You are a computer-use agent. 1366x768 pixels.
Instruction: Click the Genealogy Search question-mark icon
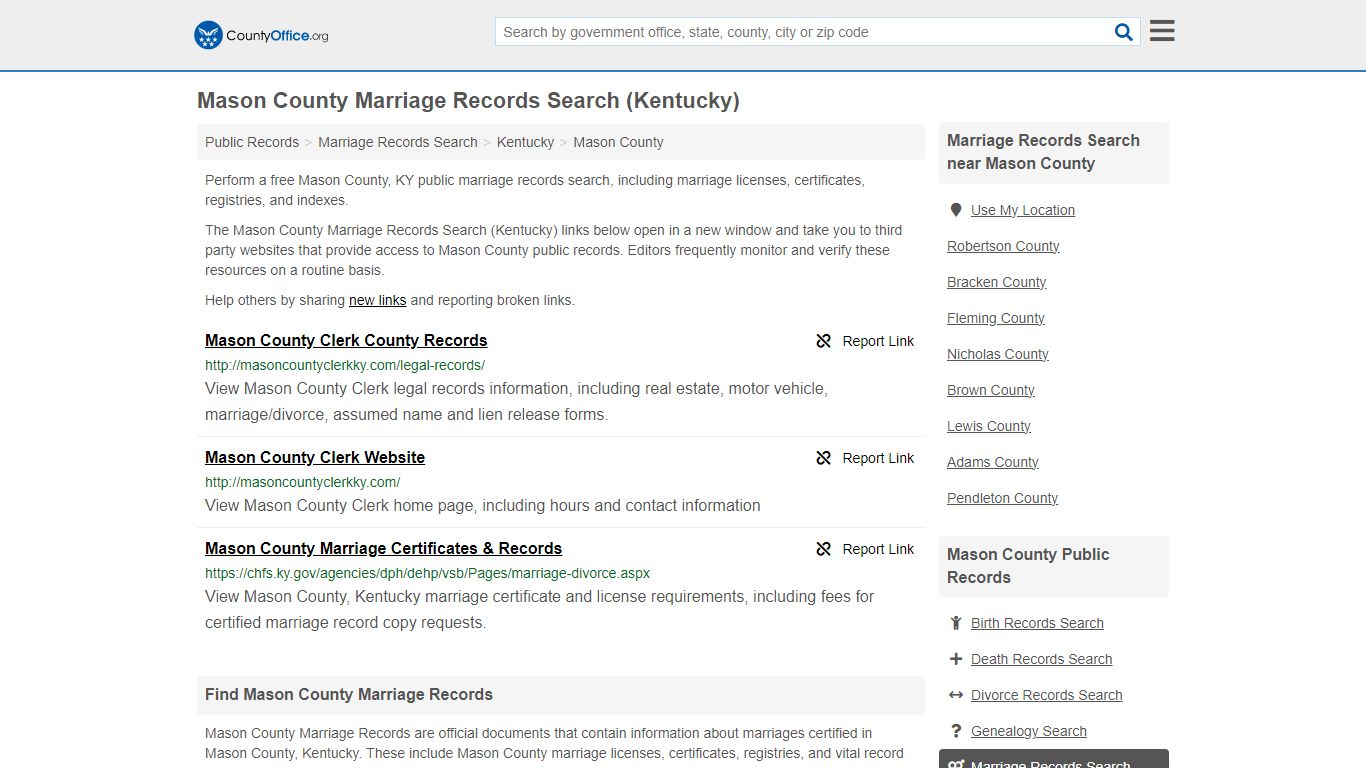[956, 731]
